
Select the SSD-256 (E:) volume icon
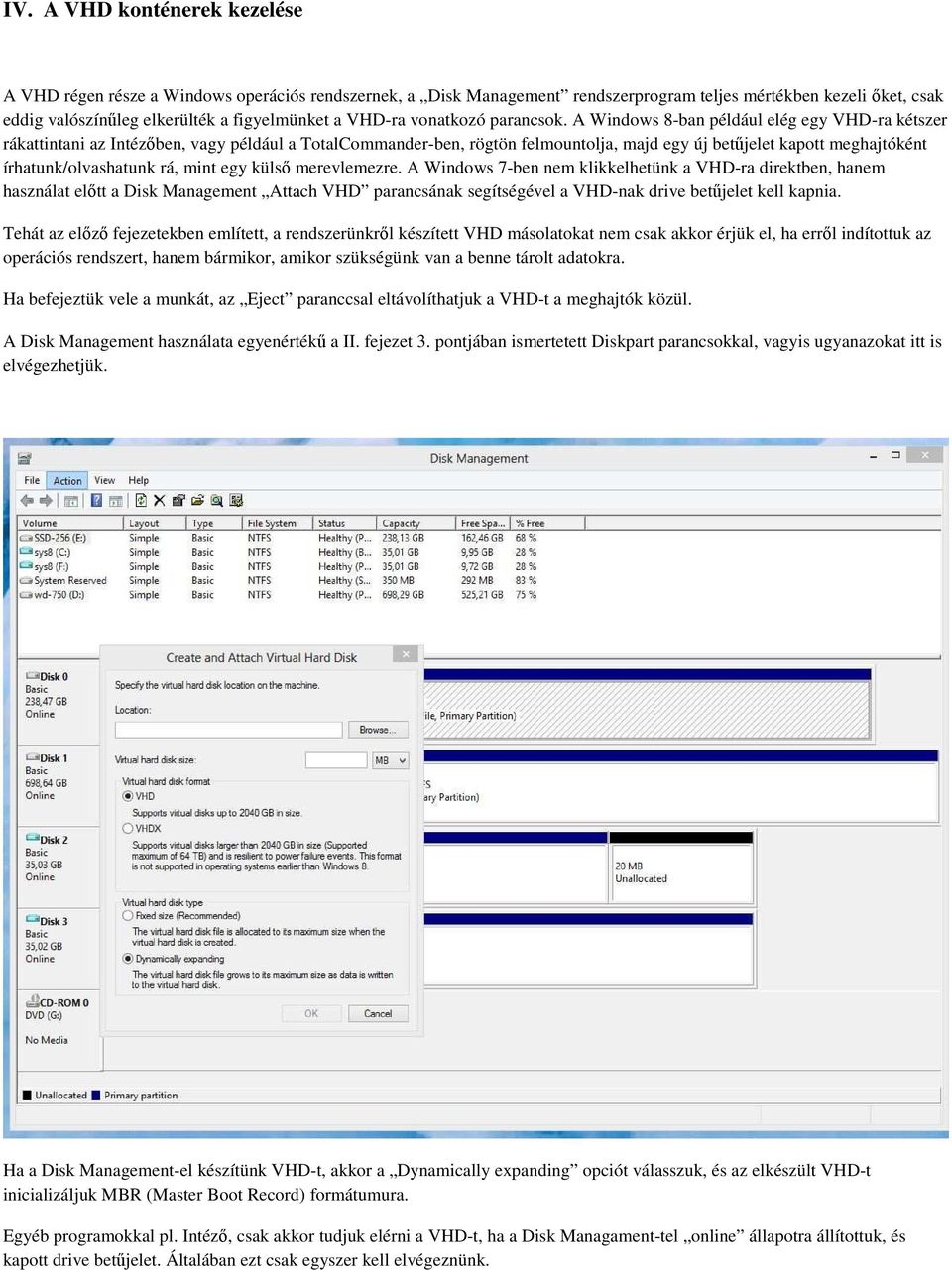pyautogui.click(x=26, y=538)
